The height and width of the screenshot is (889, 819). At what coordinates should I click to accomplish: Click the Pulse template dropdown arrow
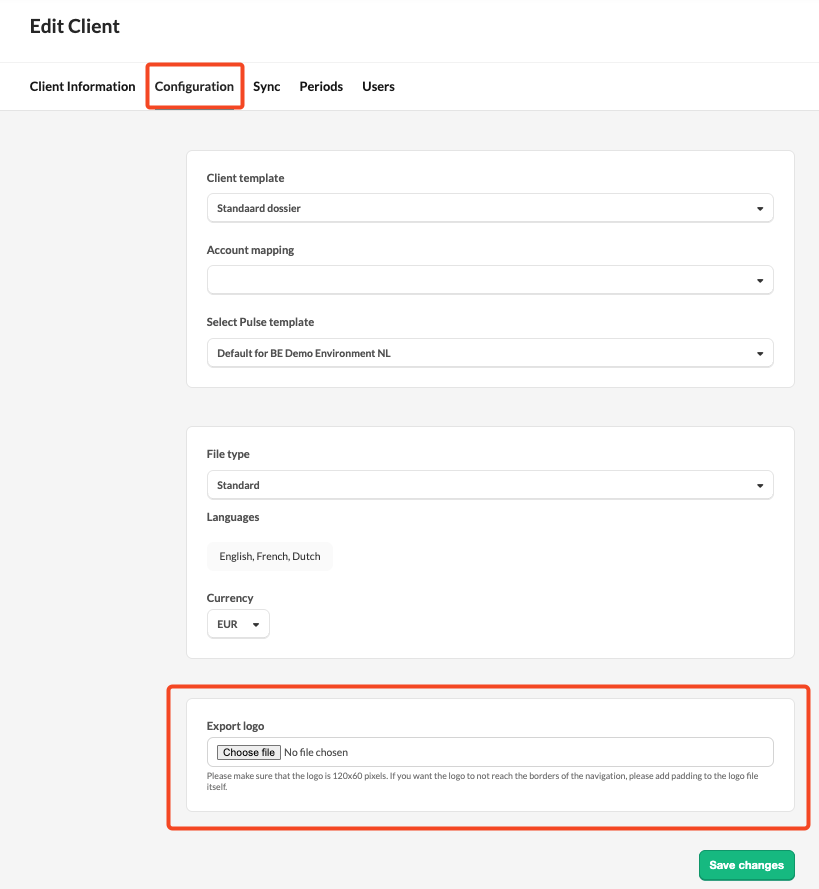pyautogui.click(x=759, y=354)
